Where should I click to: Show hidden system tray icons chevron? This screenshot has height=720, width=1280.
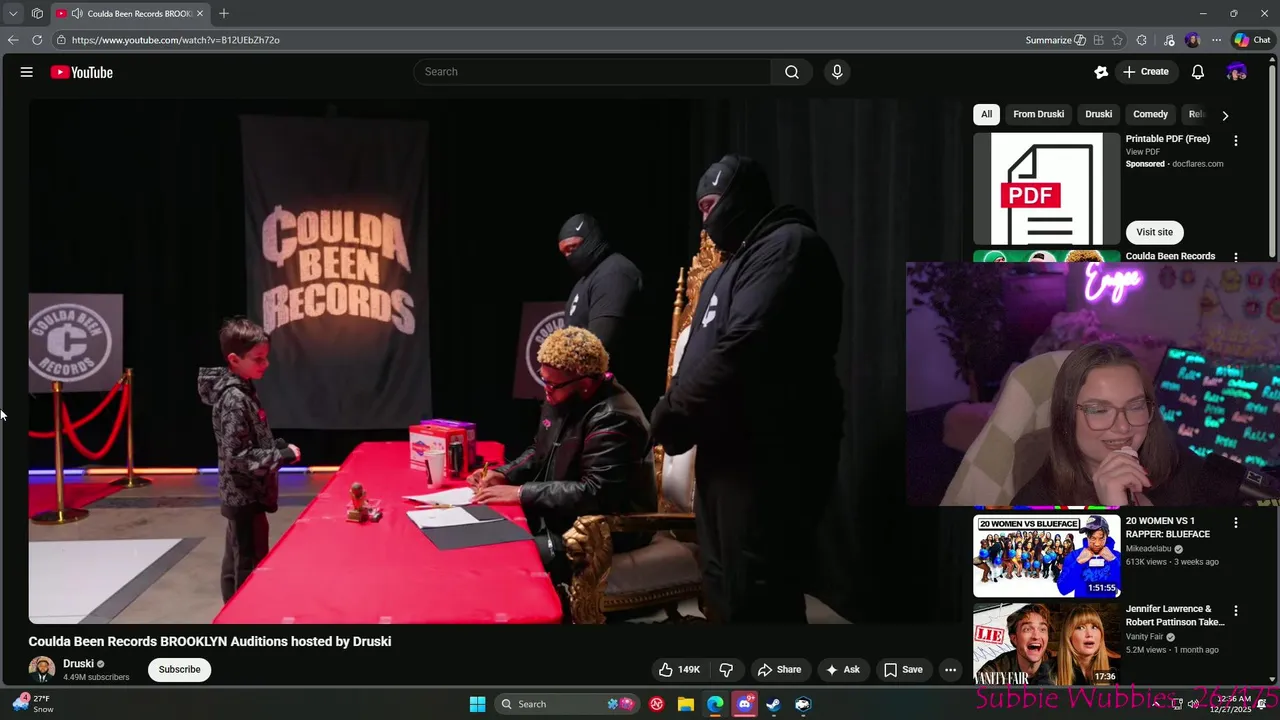[x=1157, y=704]
